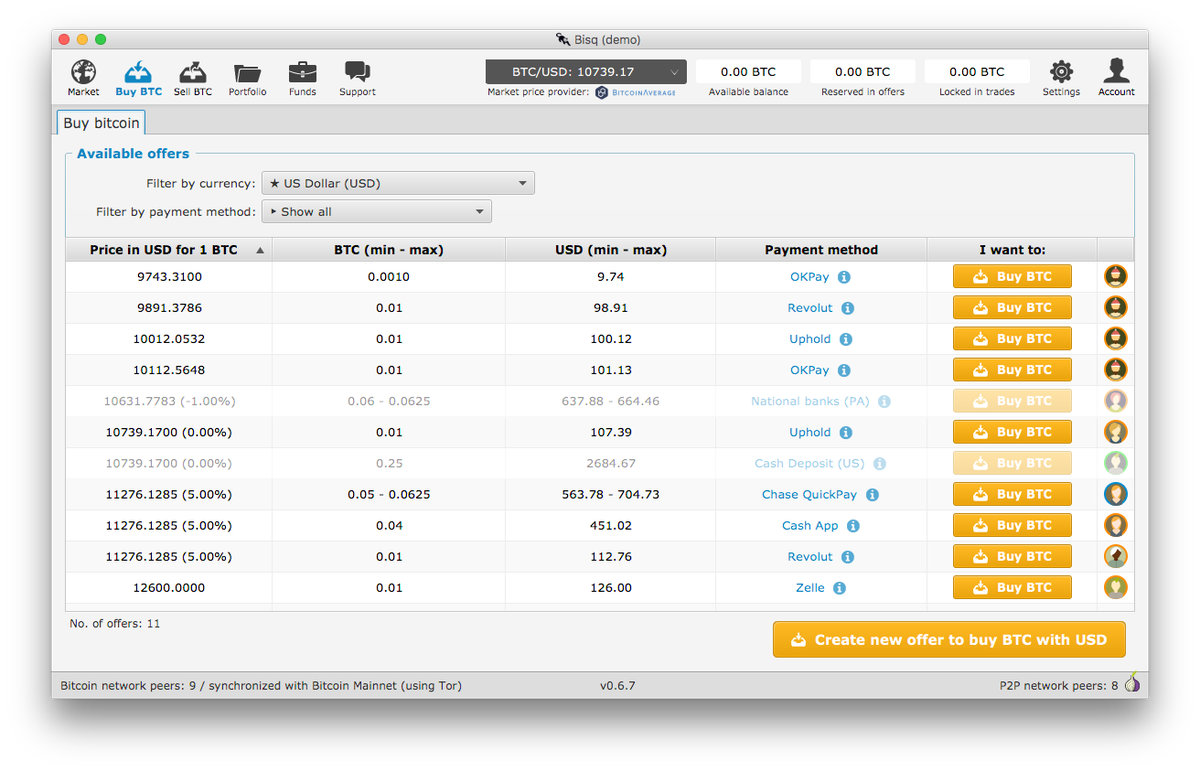Viewport: 1200px width, 772px height.
Task: Click the v0.6.7 version label
Action: tap(618, 686)
